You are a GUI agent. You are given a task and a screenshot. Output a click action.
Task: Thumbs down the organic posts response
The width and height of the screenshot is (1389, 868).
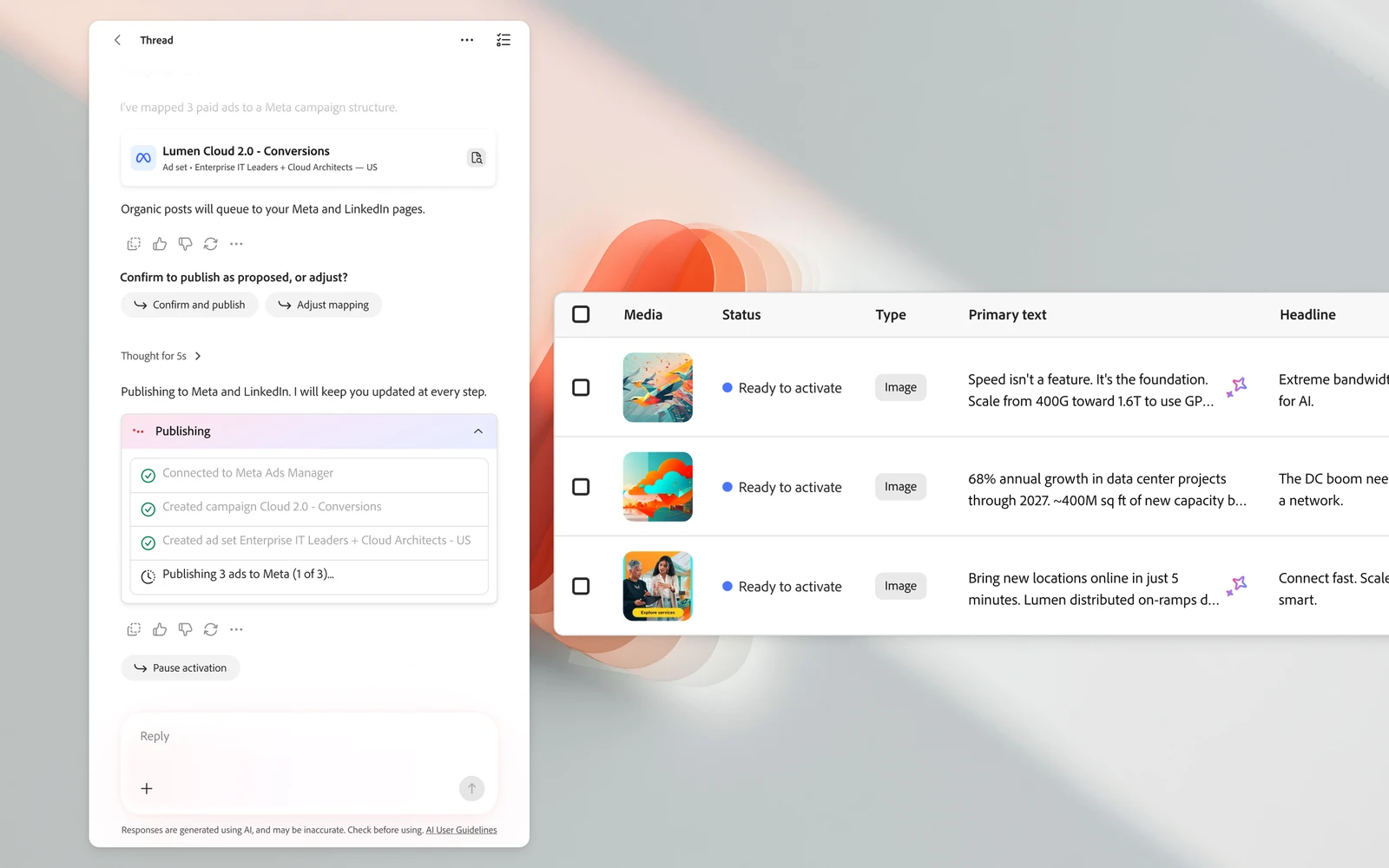tap(185, 244)
